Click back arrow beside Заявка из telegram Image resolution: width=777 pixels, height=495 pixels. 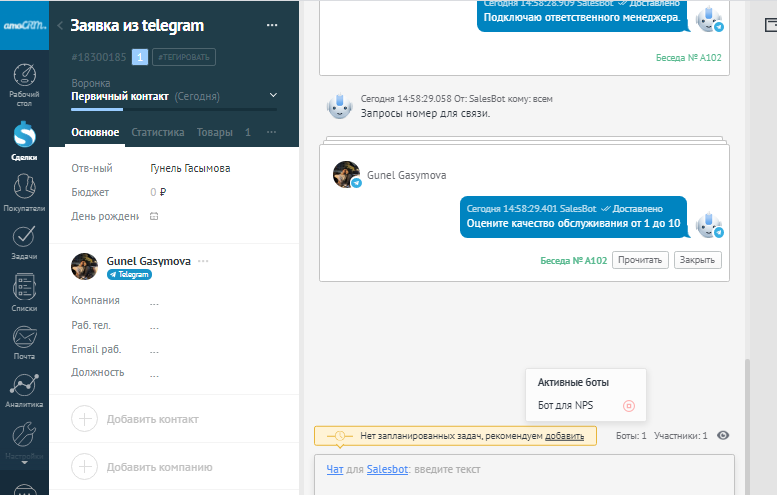[60, 26]
